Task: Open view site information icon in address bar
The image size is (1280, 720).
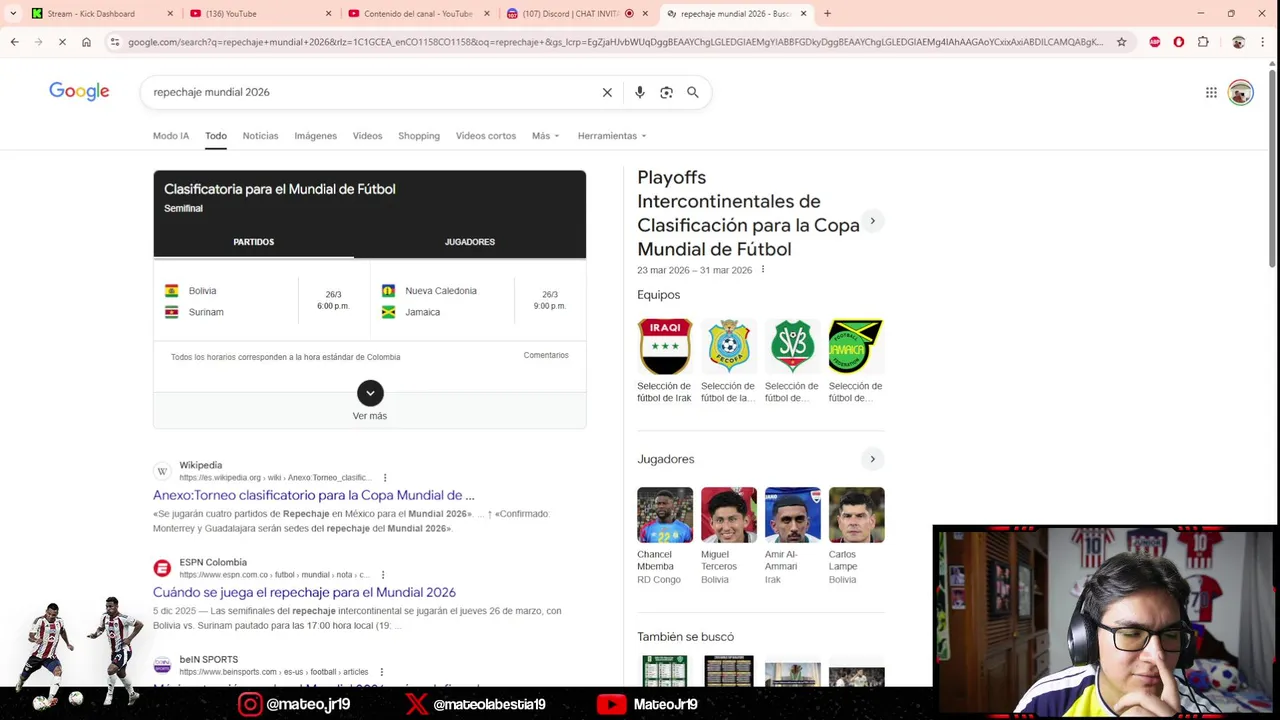Action: (115, 42)
